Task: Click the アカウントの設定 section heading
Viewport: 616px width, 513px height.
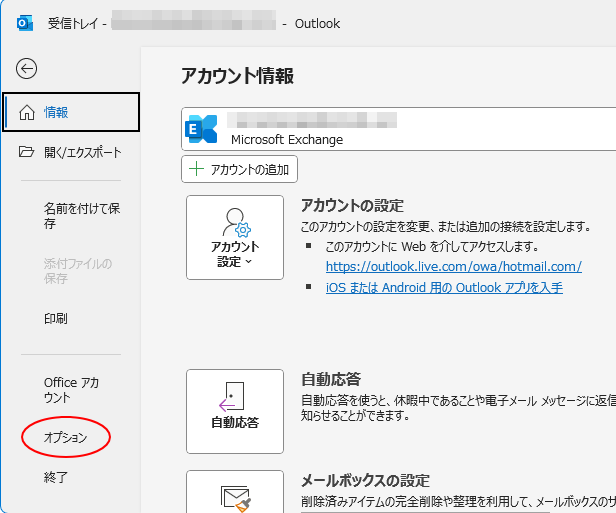Action: click(352, 205)
